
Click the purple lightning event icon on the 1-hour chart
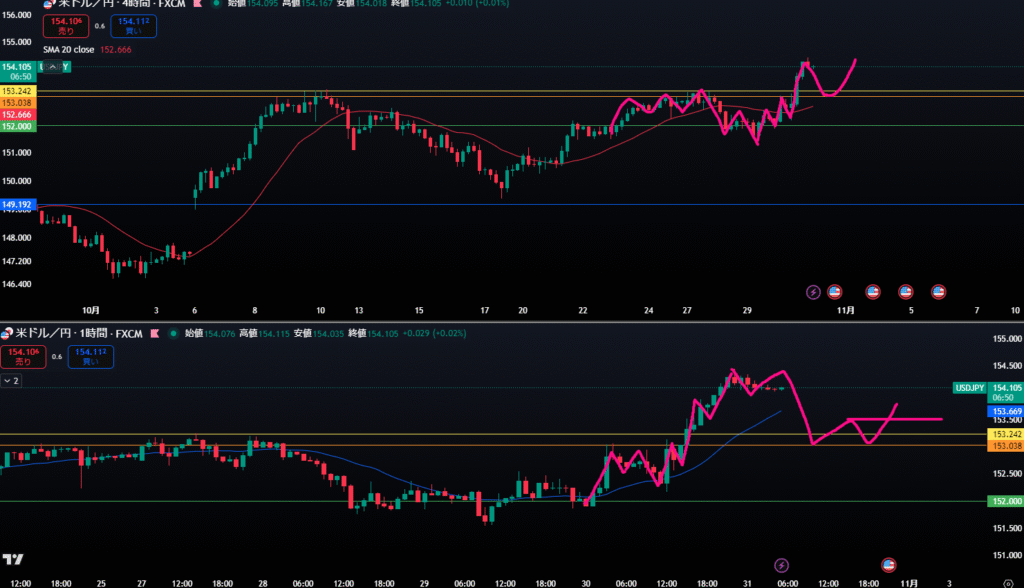(782, 566)
